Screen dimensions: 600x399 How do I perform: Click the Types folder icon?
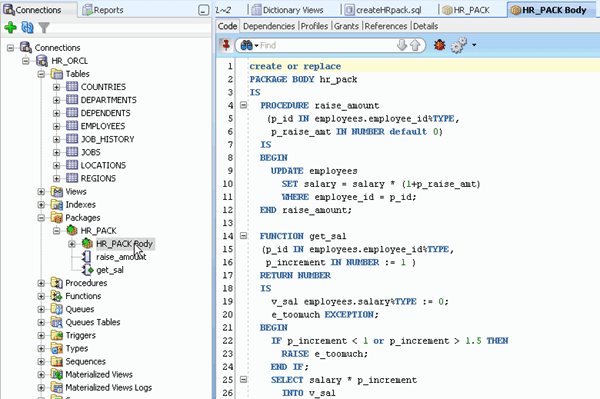[57, 349]
